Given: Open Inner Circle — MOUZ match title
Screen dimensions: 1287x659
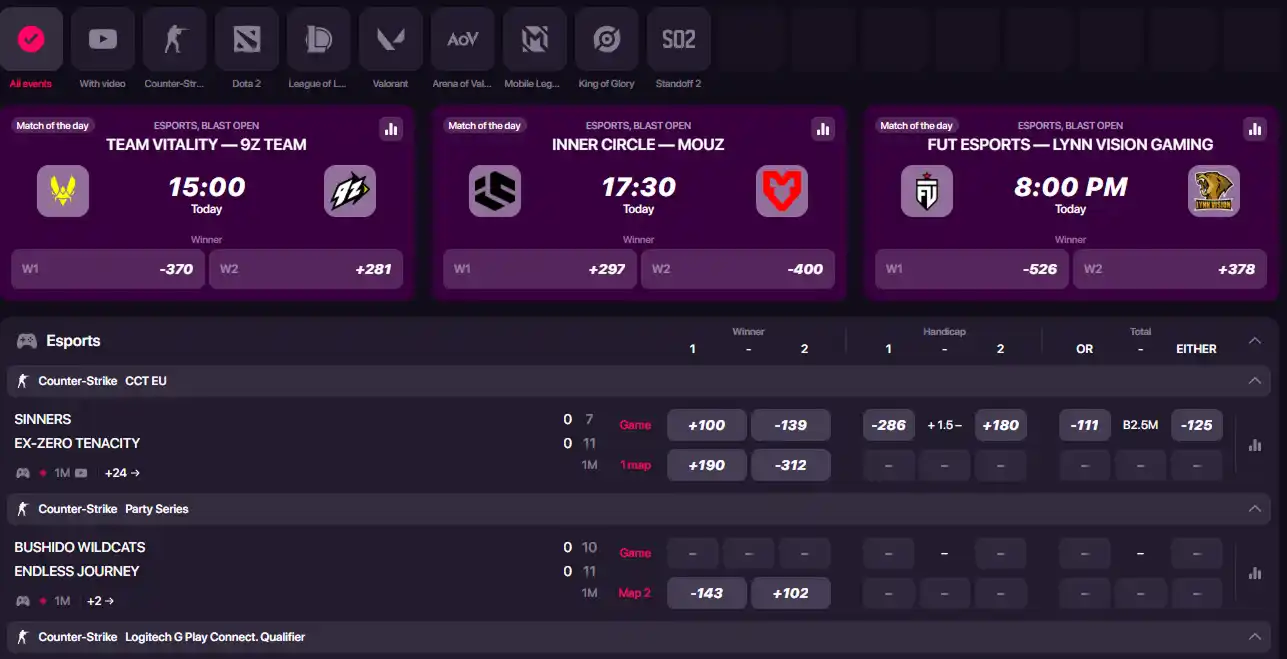Looking at the screenshot, I should click(638, 145).
